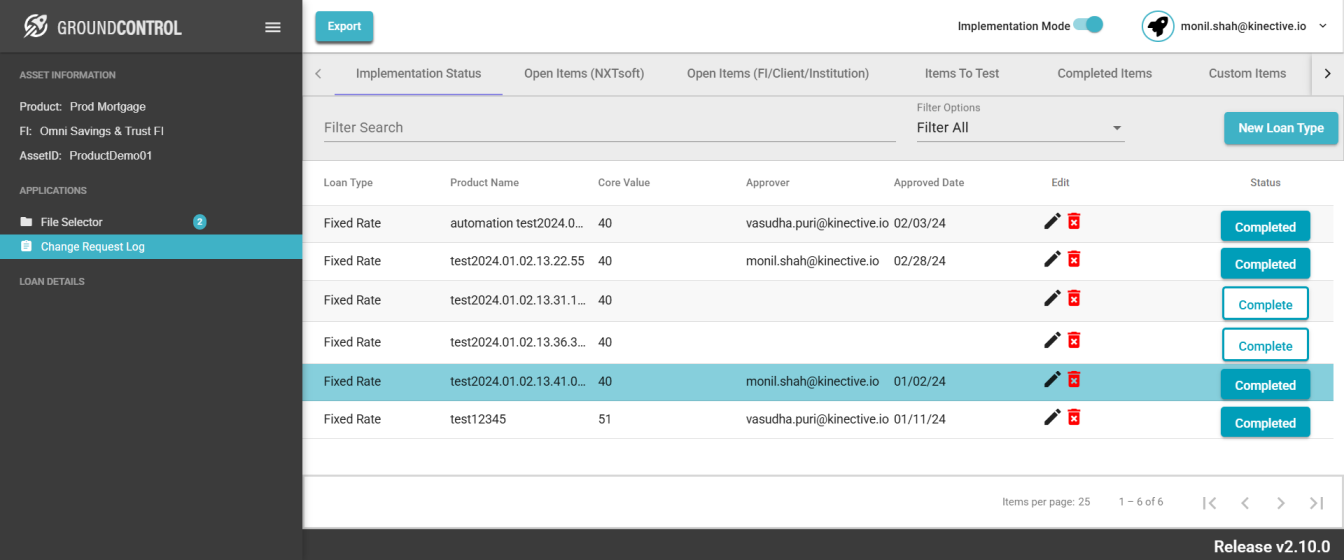Click the rocket avatar icon
Screen dimensions: 1344x560
click(1158, 26)
